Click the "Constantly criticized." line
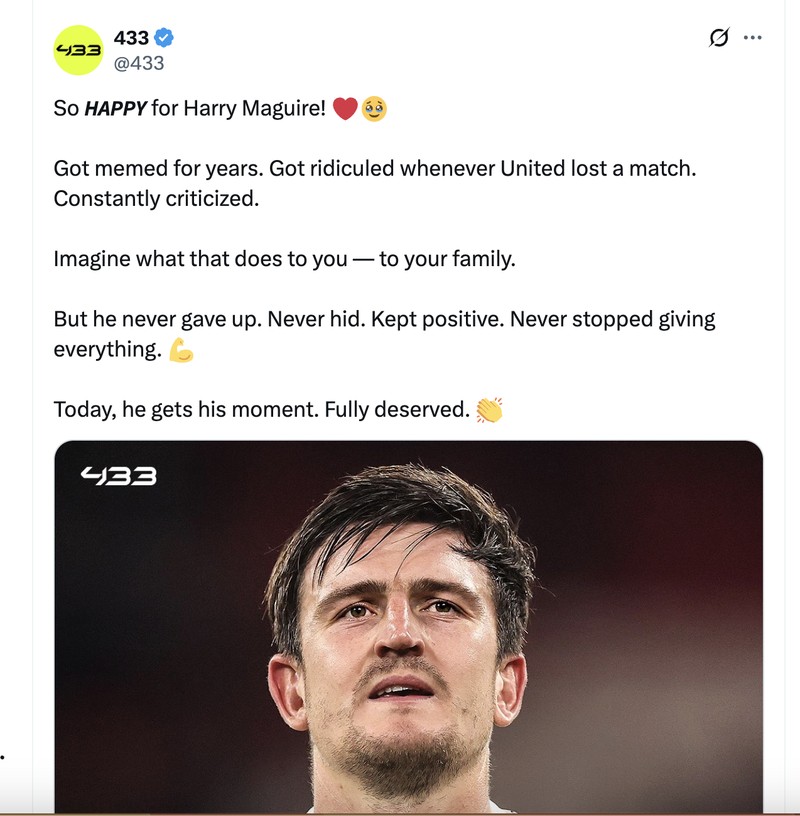 (x=156, y=198)
